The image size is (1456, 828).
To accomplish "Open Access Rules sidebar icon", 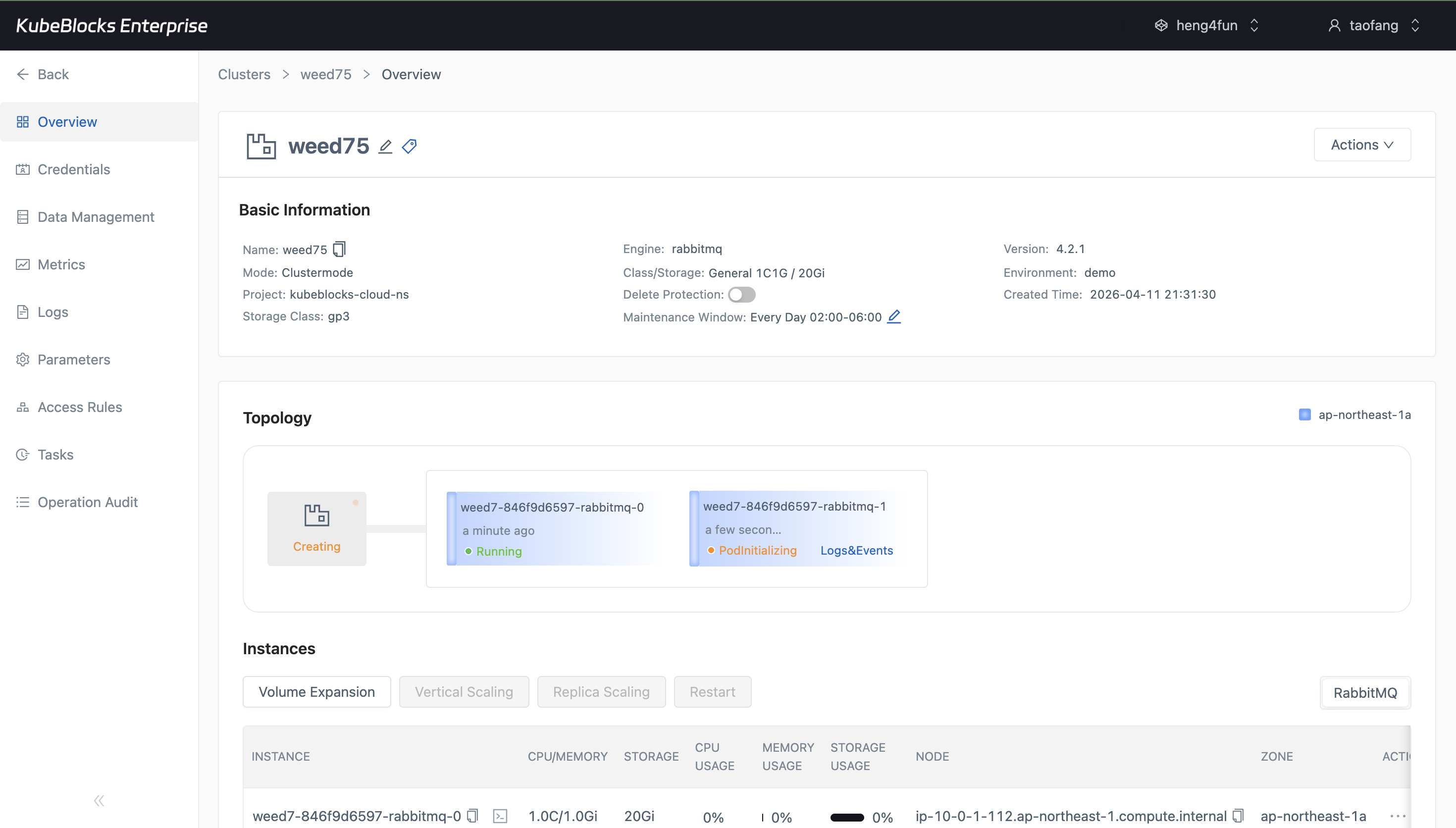I will [x=23, y=407].
